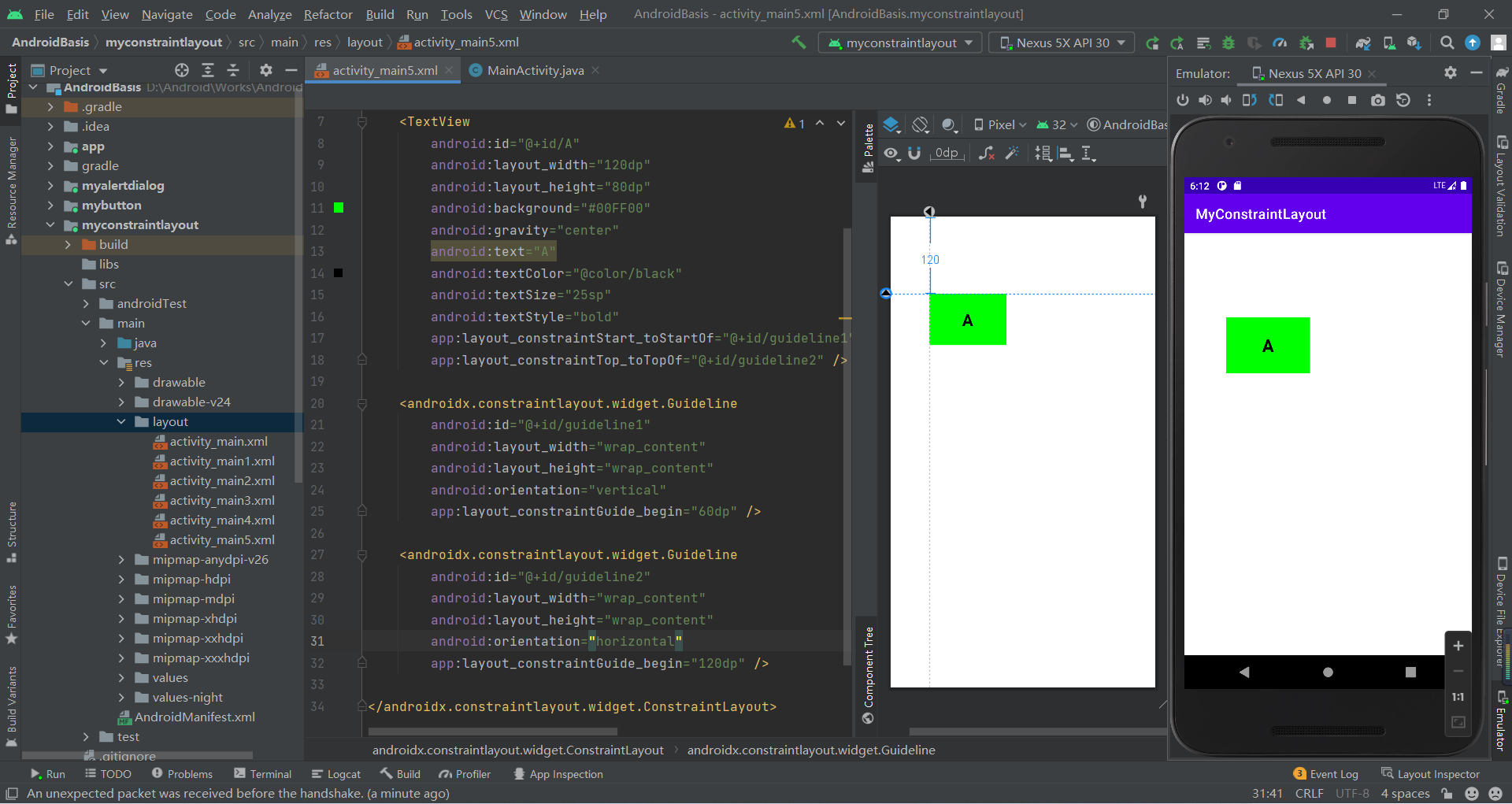Toggle designer View Options eye icon
The image size is (1512, 804).
(891, 153)
